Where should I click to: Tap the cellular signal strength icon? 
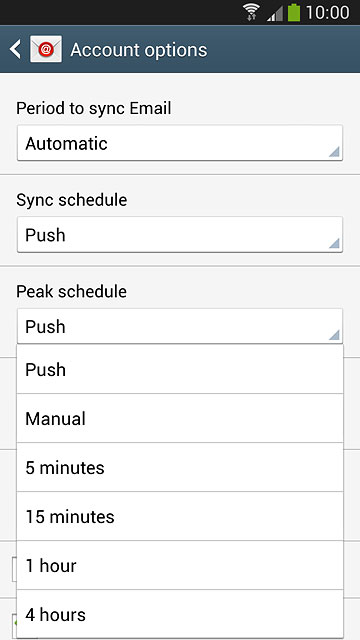point(275,13)
